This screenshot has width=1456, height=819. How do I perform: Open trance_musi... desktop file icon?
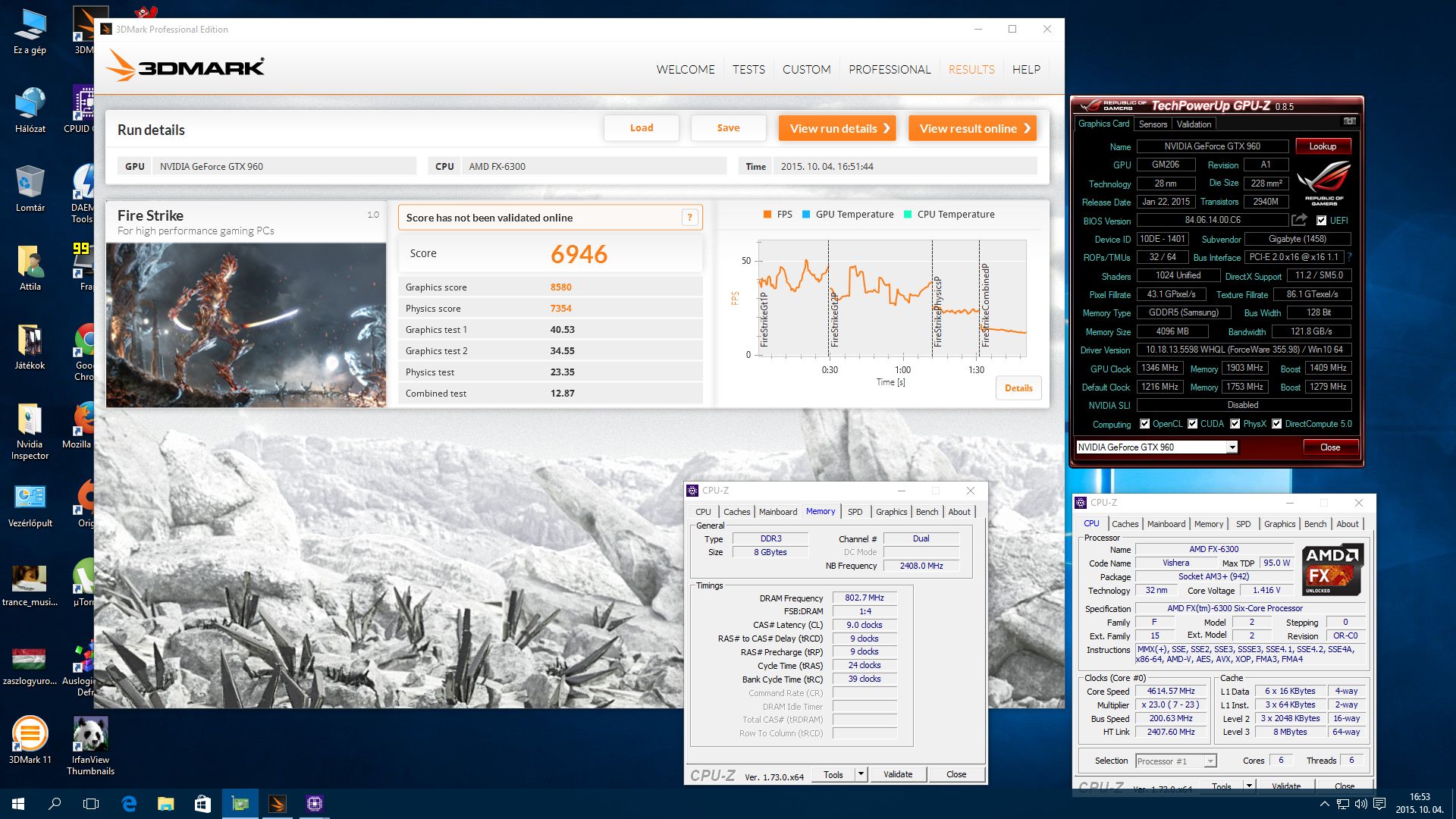pos(30,584)
